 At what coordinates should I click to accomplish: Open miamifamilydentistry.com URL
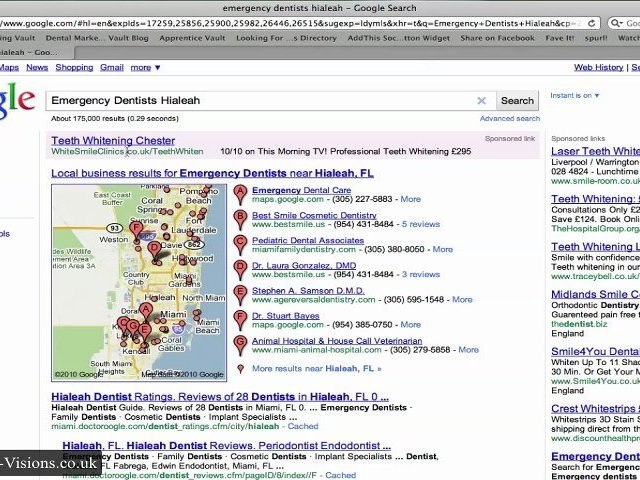[x=304, y=249]
